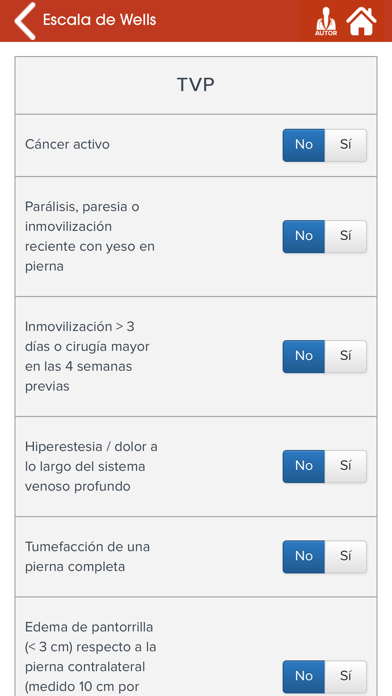Select Sí for Cáncer activo
This screenshot has width=392, height=696.
coord(346,145)
